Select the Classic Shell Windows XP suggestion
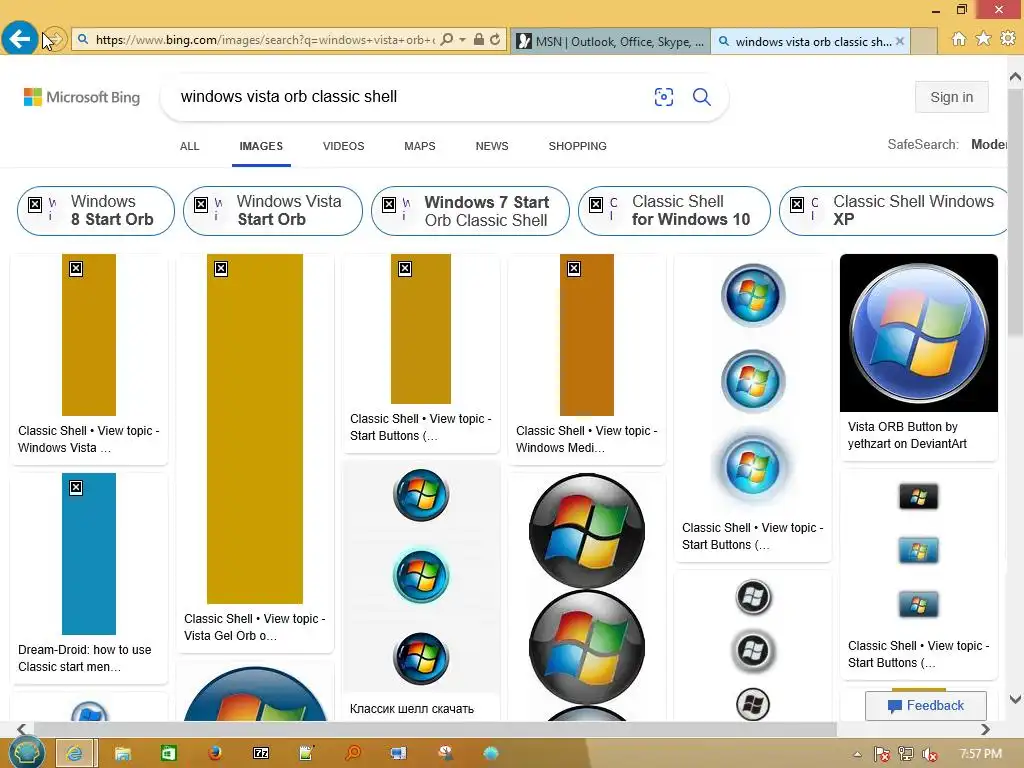Image resolution: width=1024 pixels, height=768 pixels. pos(895,211)
